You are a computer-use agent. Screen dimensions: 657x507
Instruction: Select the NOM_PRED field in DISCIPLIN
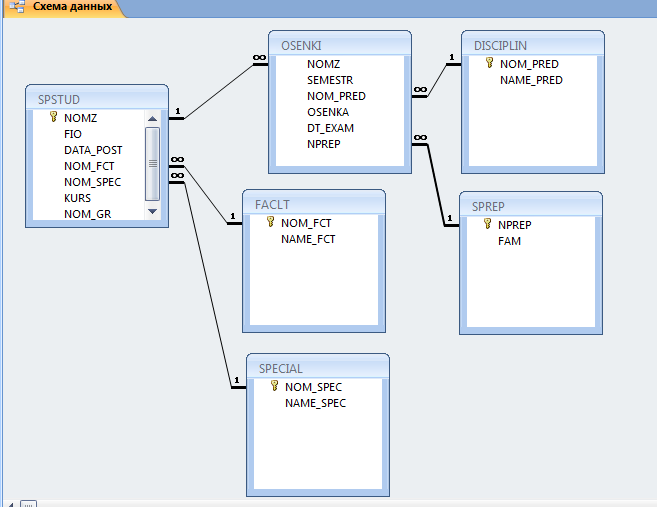529,64
